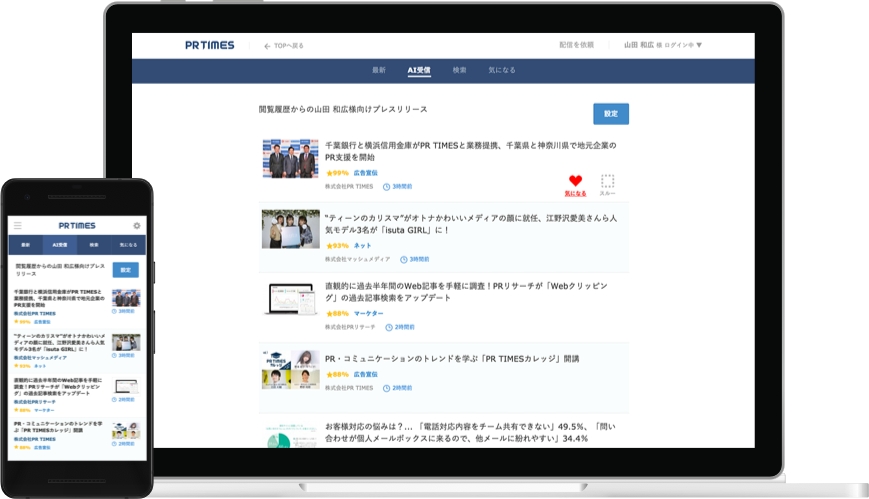Click the 99% star rating on the laptop
The height and width of the screenshot is (499, 869).
[338, 173]
